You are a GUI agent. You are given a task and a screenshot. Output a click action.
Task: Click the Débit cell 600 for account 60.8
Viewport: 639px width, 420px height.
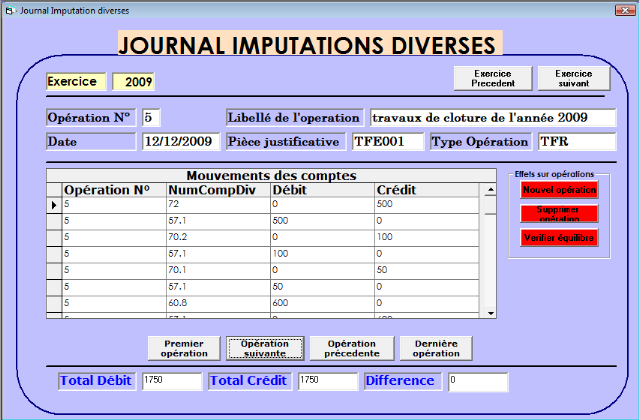point(322,304)
